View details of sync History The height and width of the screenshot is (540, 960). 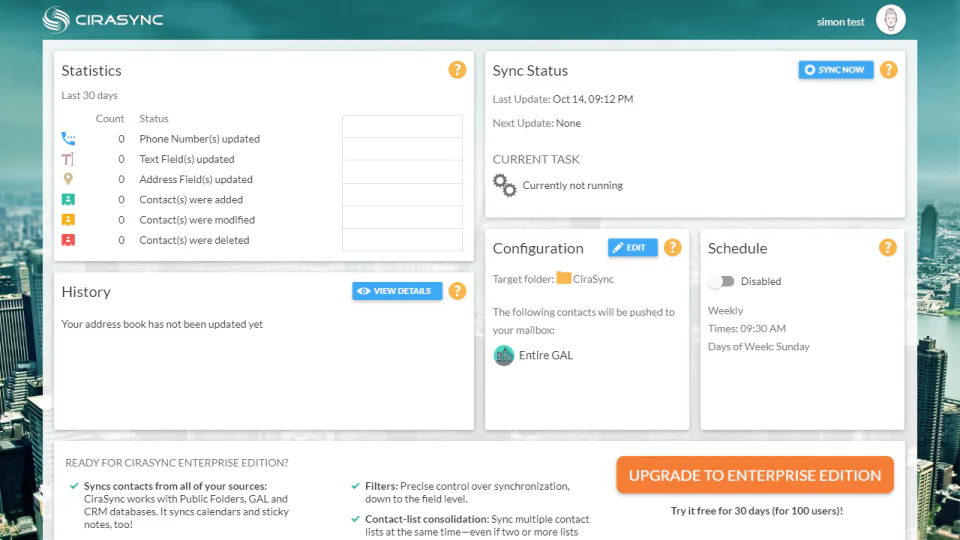[x=397, y=291]
